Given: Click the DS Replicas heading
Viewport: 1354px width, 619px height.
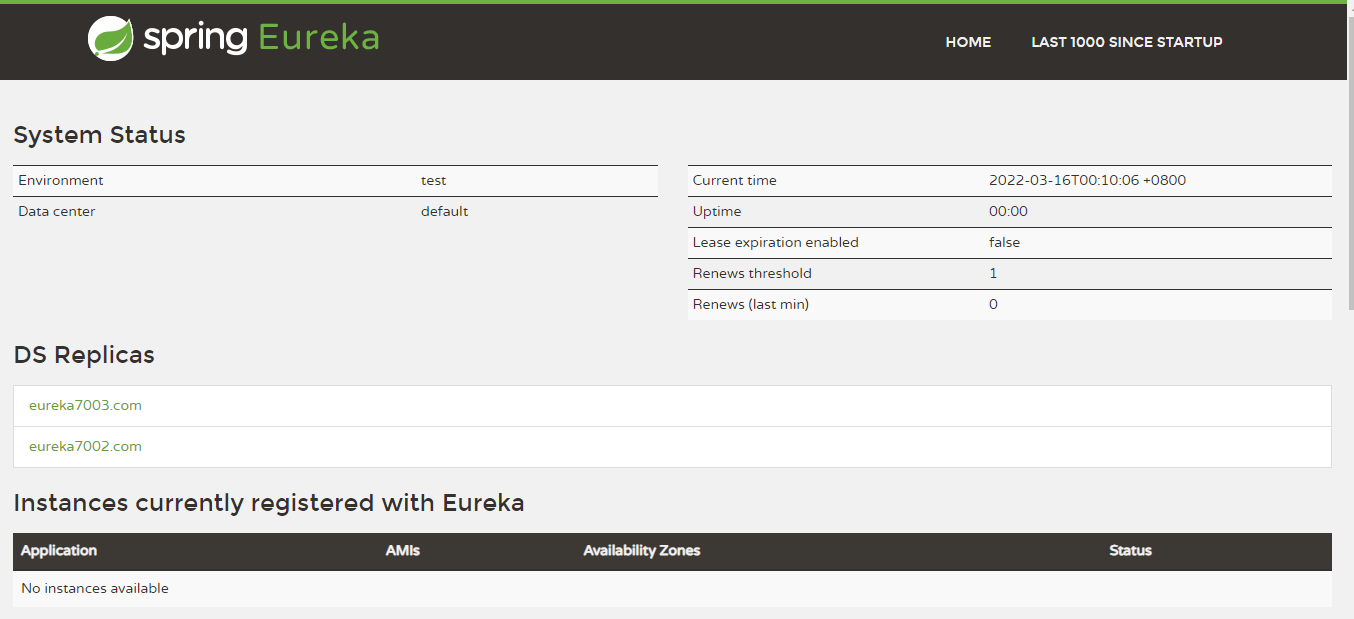Looking at the screenshot, I should [84, 355].
